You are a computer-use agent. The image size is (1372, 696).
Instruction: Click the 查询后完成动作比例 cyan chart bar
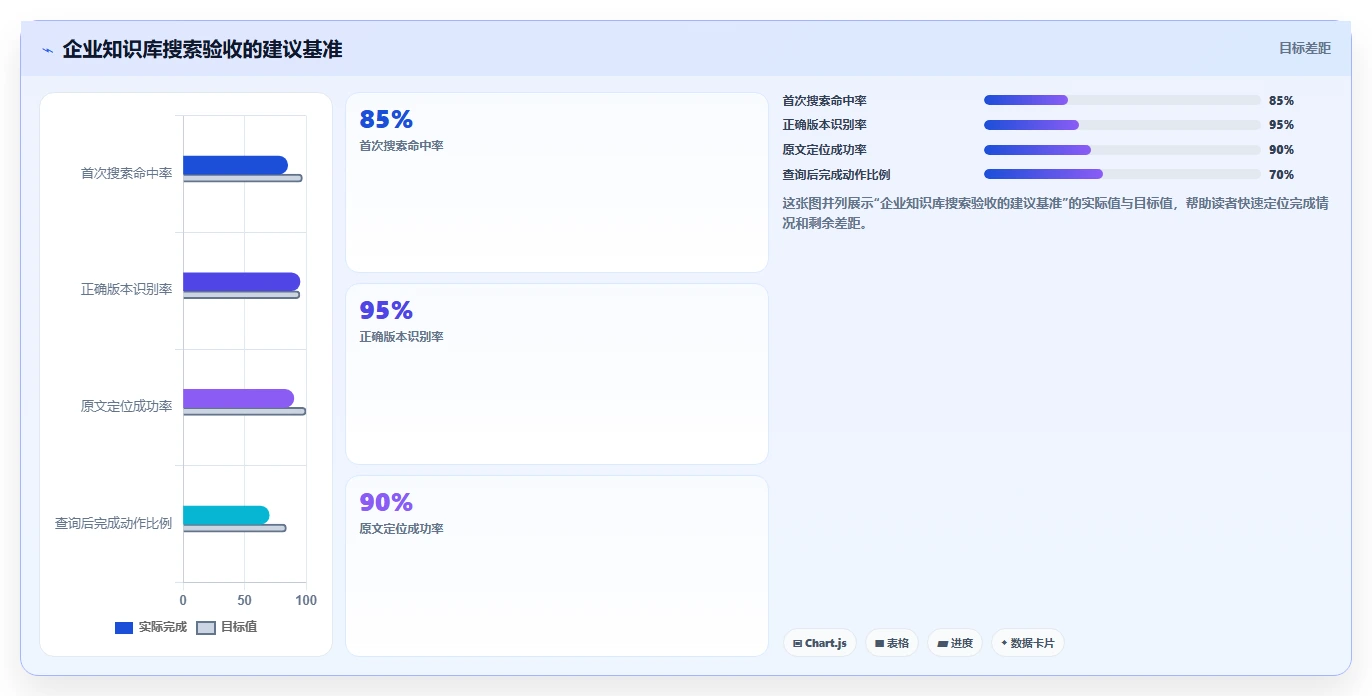point(226,515)
